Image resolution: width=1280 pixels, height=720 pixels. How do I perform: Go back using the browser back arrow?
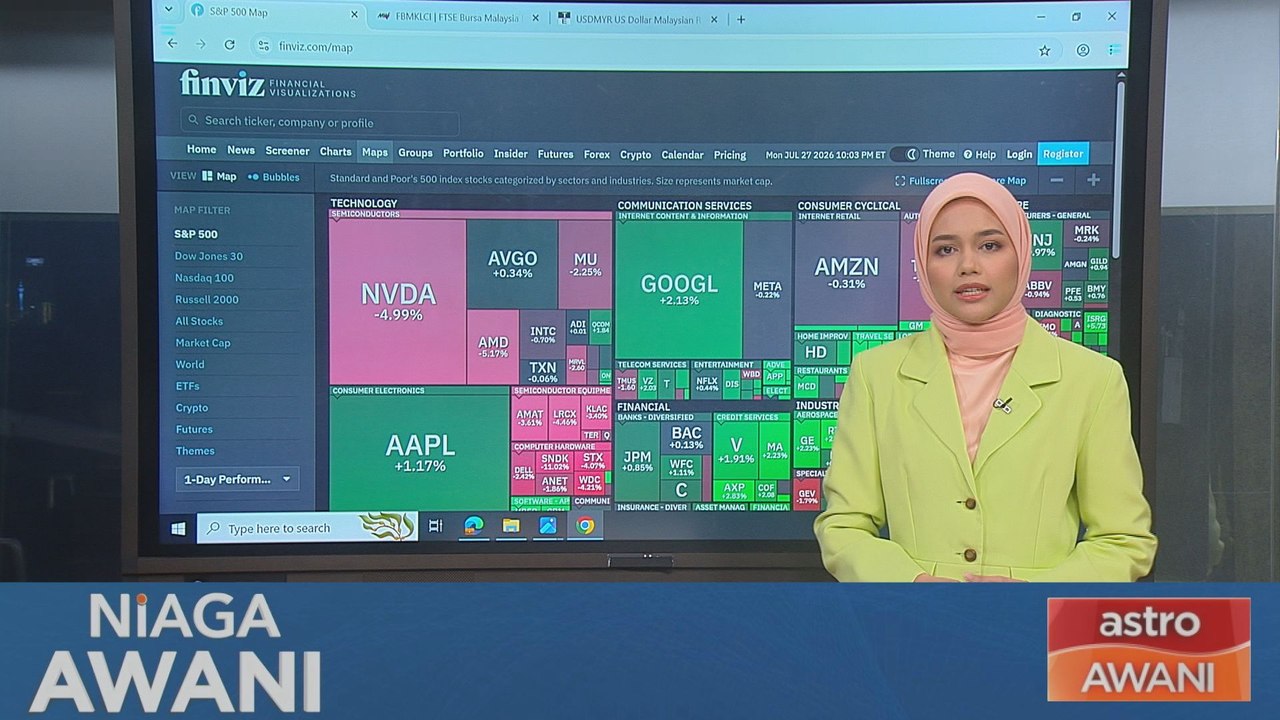pos(172,45)
